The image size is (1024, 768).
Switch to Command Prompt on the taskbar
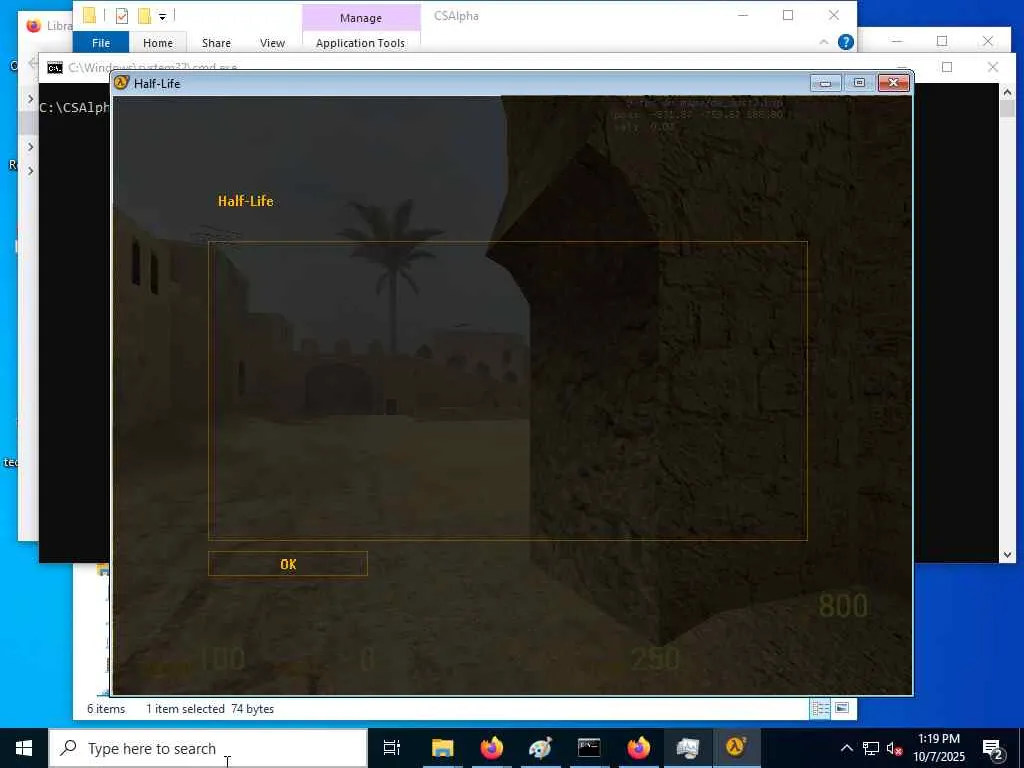point(589,748)
